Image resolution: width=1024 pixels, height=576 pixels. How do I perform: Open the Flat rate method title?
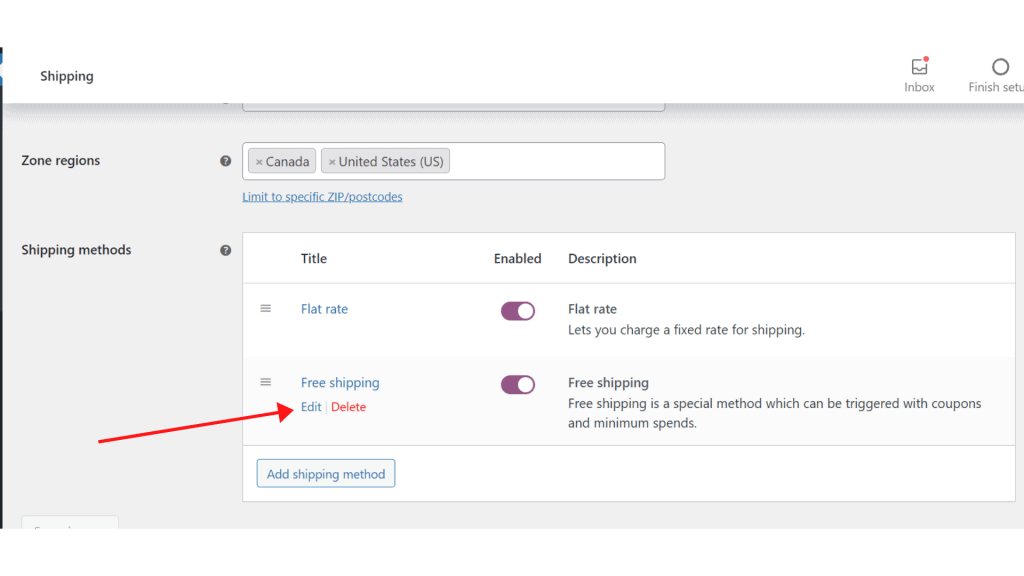tap(324, 309)
